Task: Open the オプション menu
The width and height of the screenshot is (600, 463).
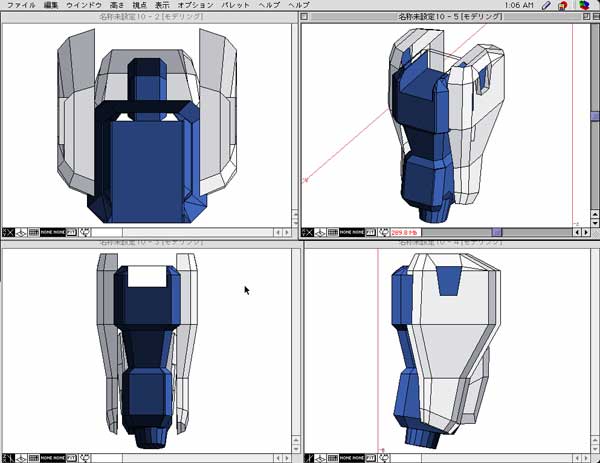Action: (x=196, y=5)
